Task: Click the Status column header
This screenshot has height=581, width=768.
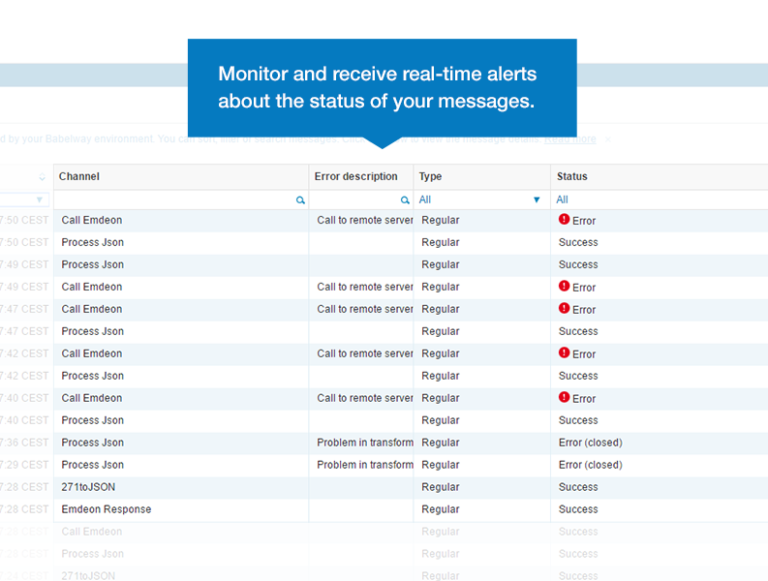Action: (572, 177)
